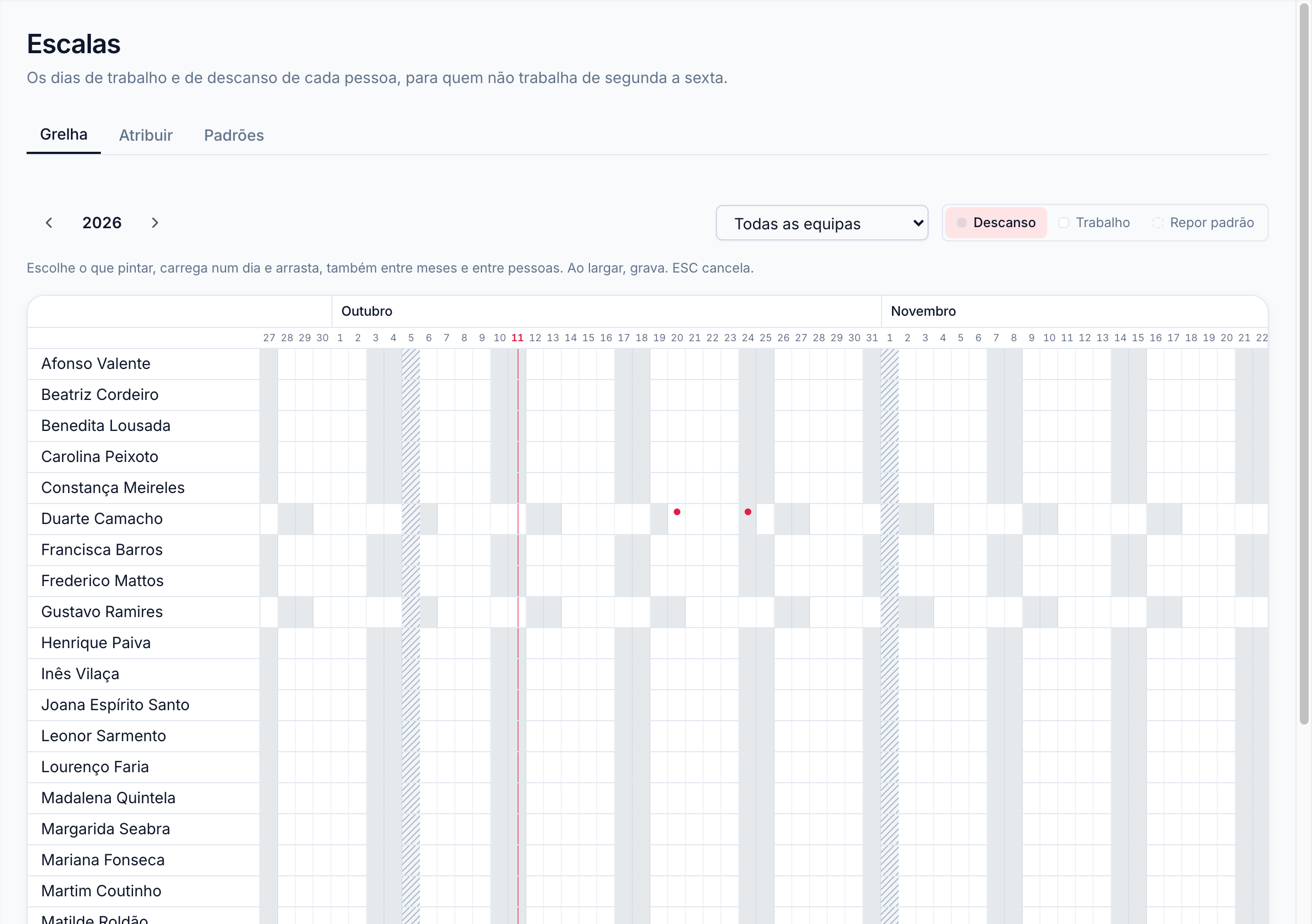The width and height of the screenshot is (1312, 924).
Task: Switch to the Atribuir tab
Action: coord(146,135)
